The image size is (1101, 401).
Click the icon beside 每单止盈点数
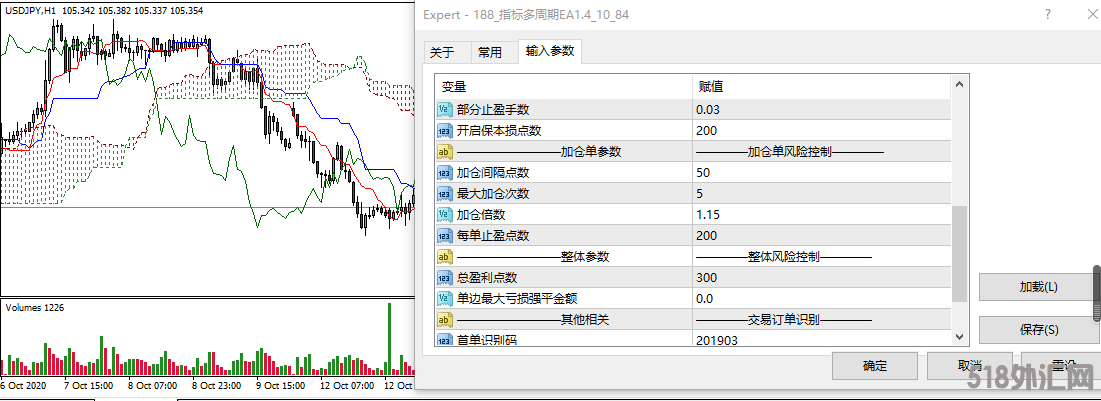pos(445,236)
